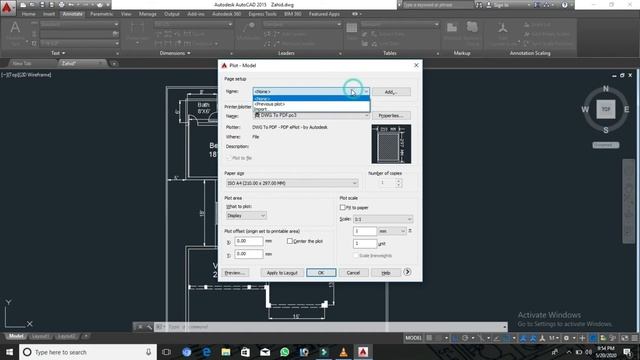The width and height of the screenshot is (640, 360).
Task: Expand the Text panel in ribbon
Action: [58, 53]
